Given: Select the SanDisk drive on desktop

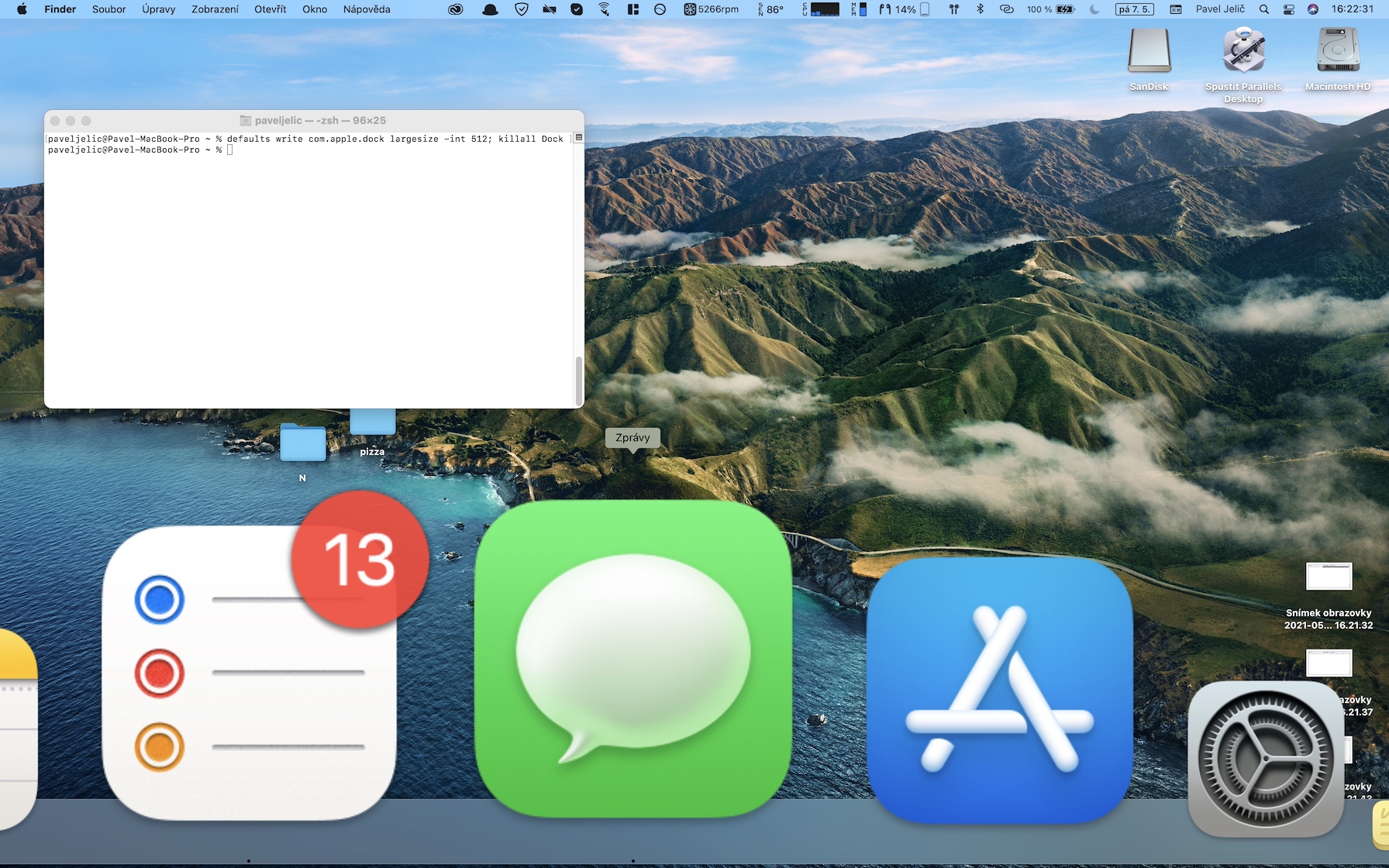Looking at the screenshot, I should pos(1149,53).
